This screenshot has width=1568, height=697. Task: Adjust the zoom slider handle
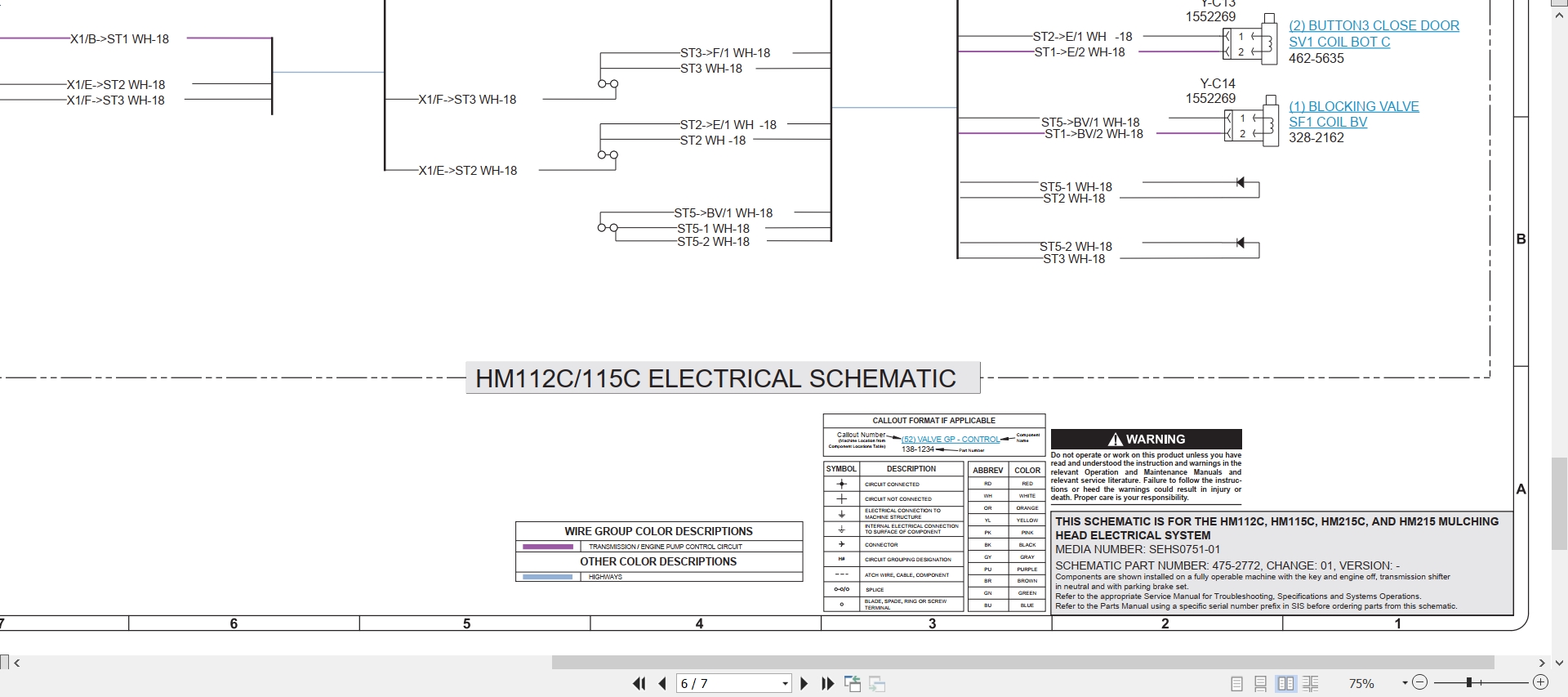coord(1468,682)
